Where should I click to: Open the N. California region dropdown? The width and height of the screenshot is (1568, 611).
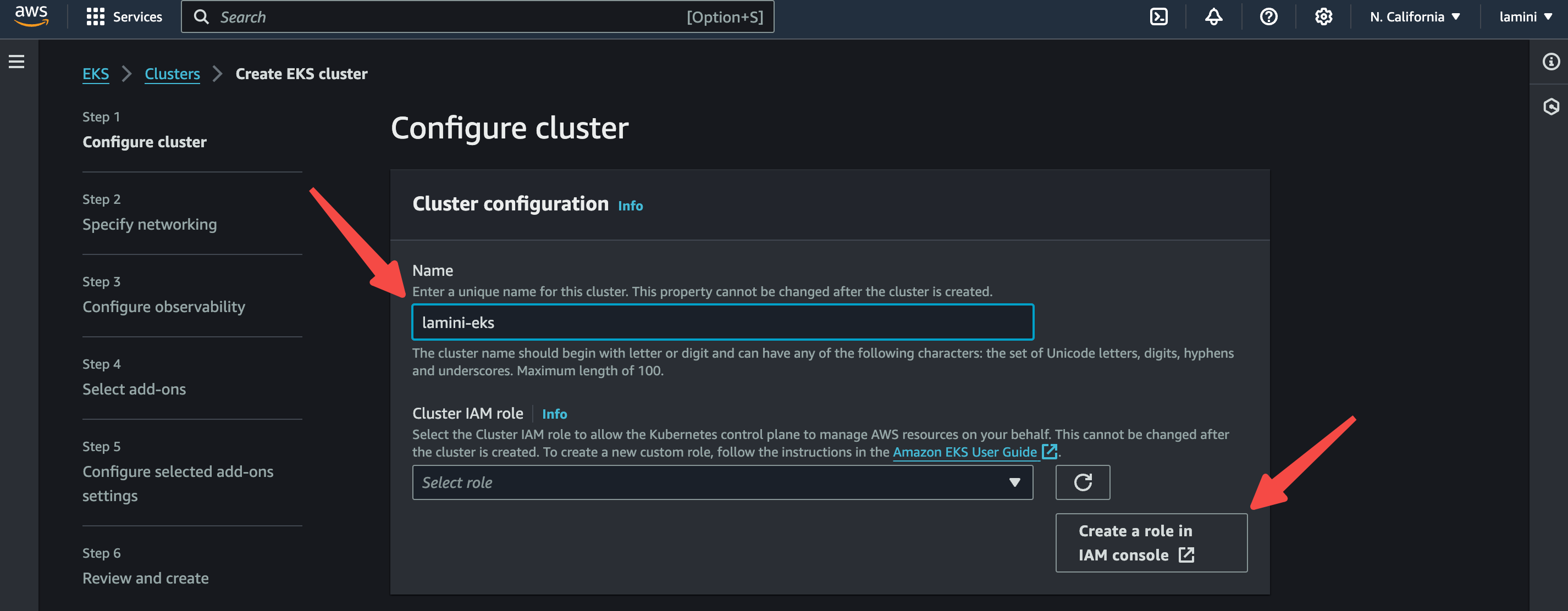1415,16
